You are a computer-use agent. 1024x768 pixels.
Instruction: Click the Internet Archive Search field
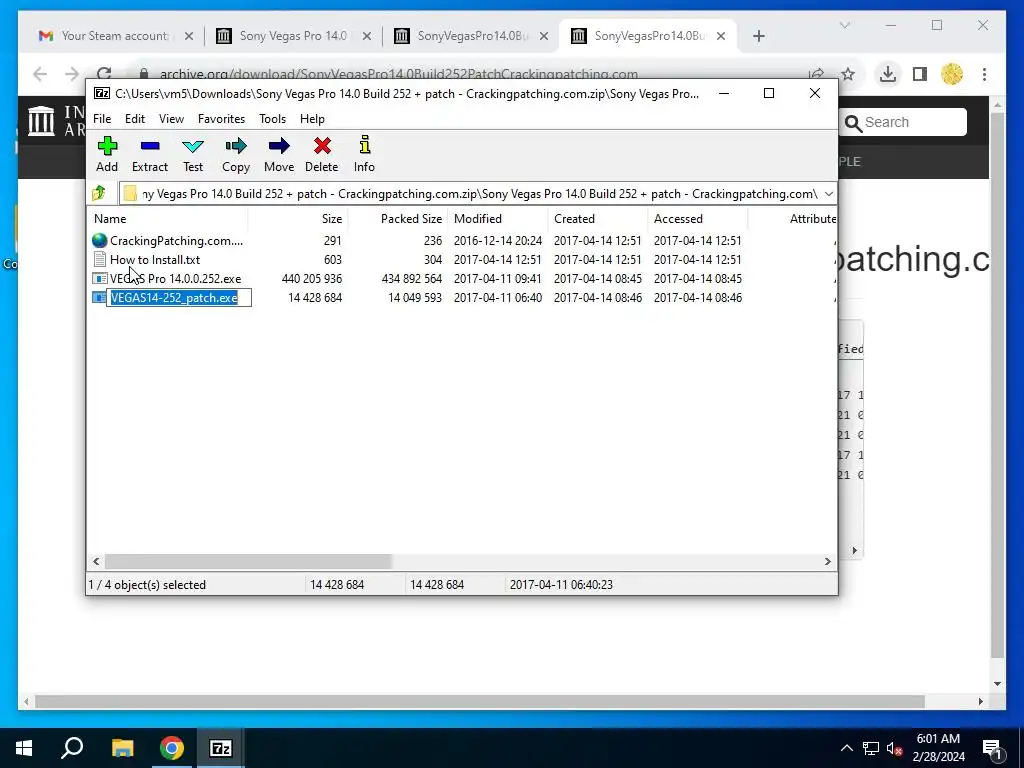click(x=904, y=122)
